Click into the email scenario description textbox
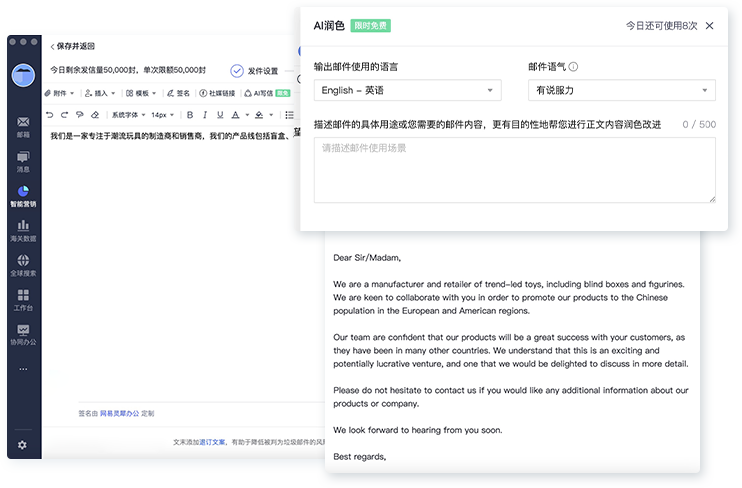This screenshot has width=742, height=488. pyautogui.click(x=514, y=170)
